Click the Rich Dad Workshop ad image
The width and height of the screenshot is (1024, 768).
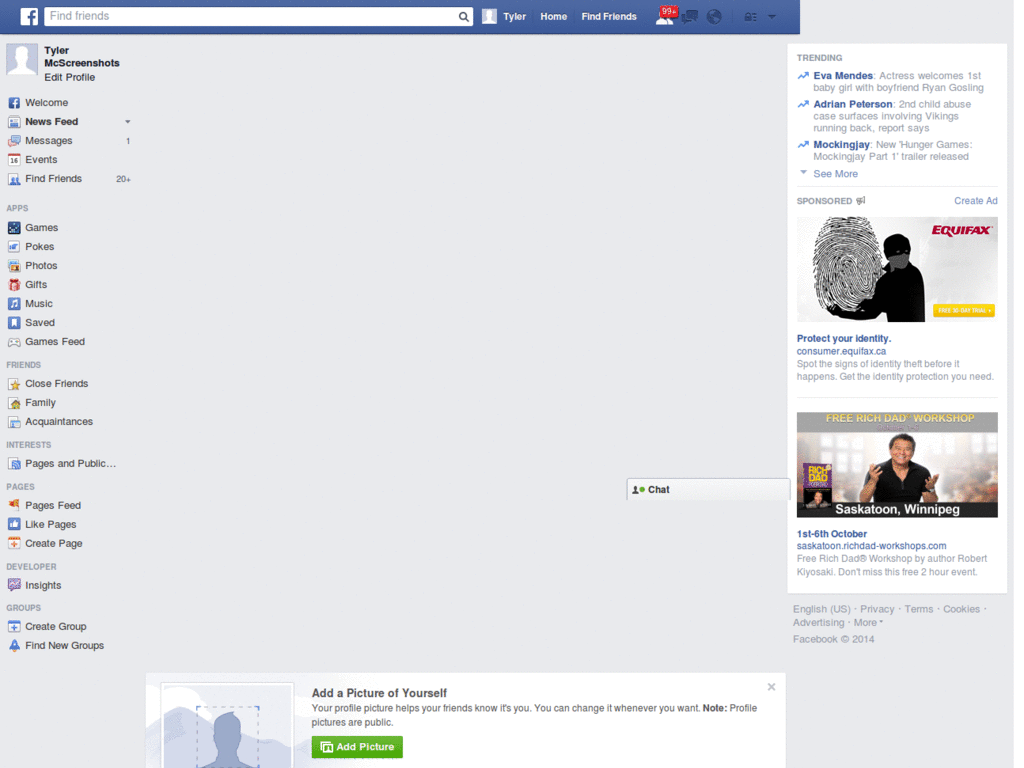coord(897,464)
